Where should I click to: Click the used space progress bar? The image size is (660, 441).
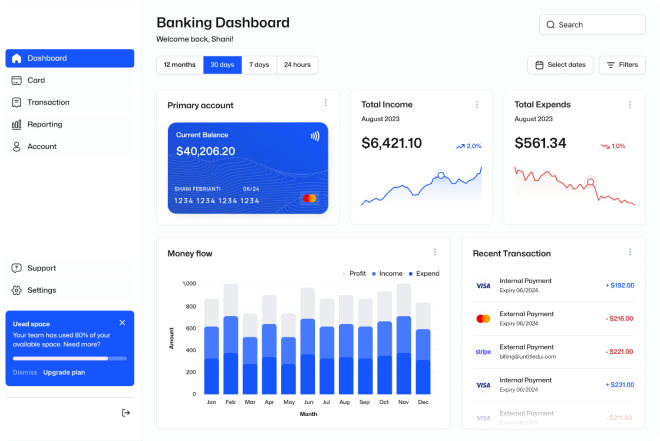point(69,357)
